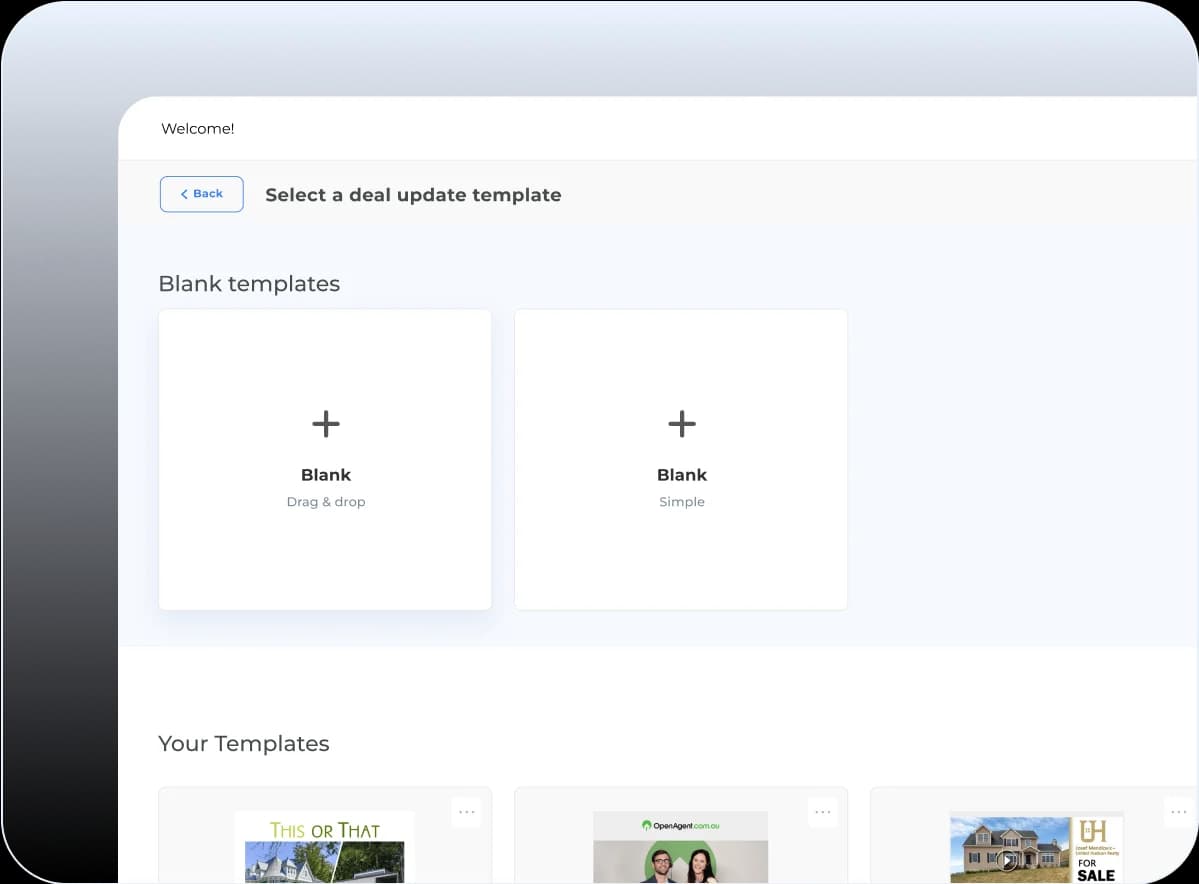Choose the 'Drag & drop' subtitle label
The height and width of the screenshot is (884, 1199).
(x=326, y=502)
